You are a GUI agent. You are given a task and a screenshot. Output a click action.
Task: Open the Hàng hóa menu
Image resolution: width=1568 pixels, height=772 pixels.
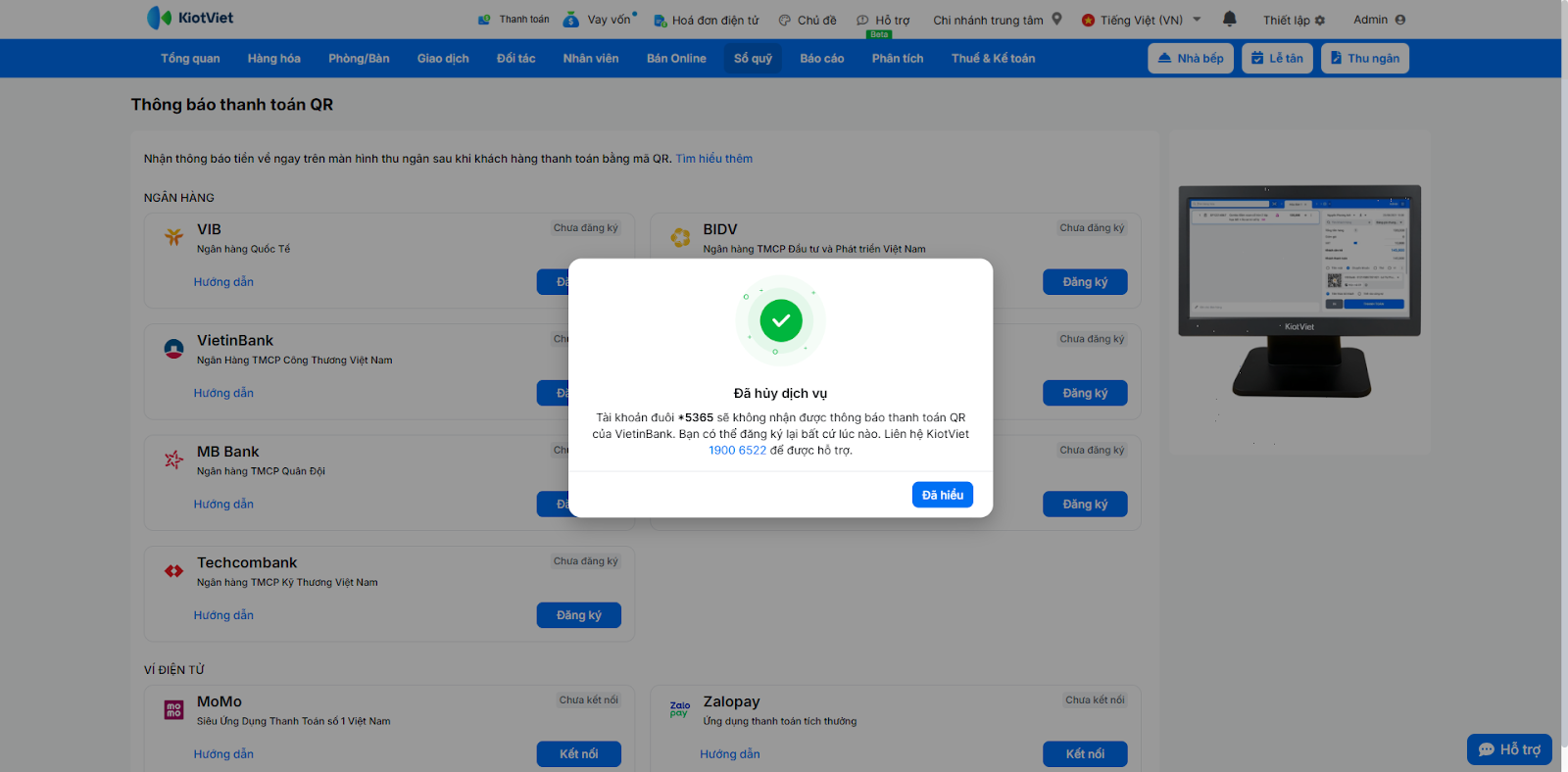[x=274, y=59]
